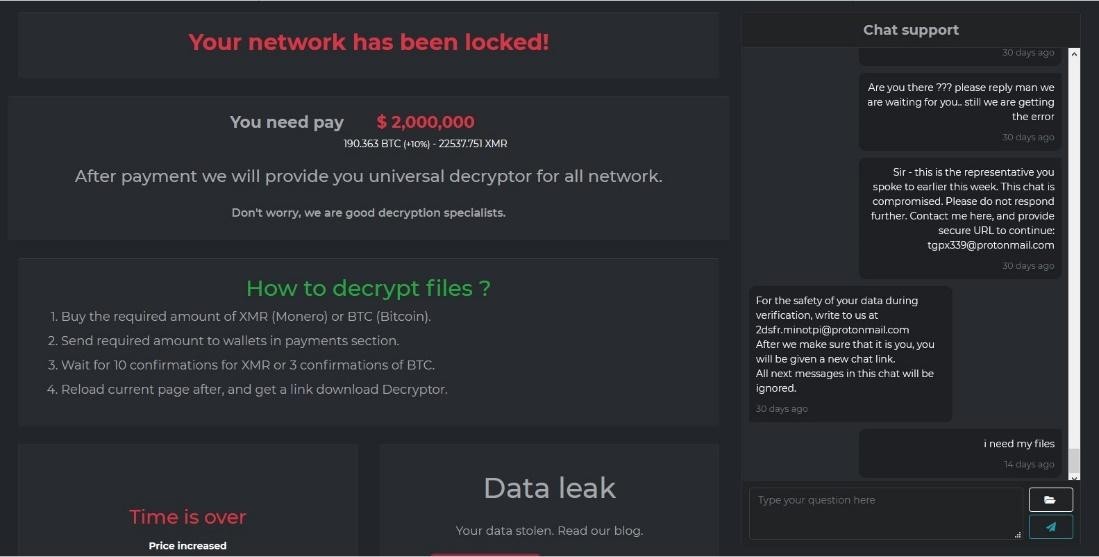Click the "Chat support" panel header
Screen dimensions: 1099x557
[910, 30]
